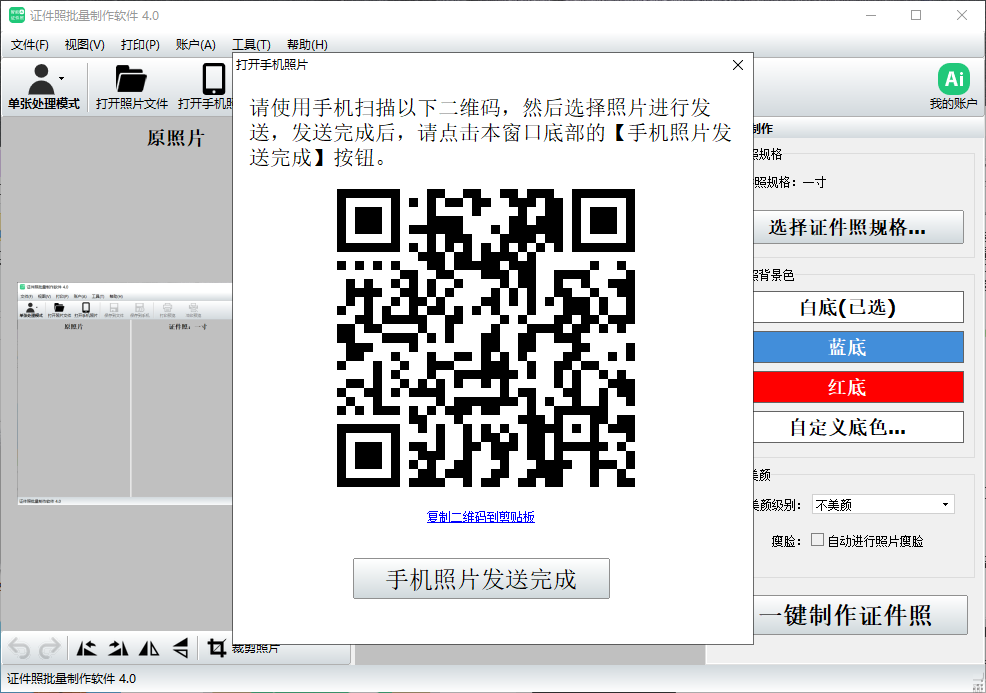Click 选择证件照规格 button
This screenshot has height=693, width=986.
tap(858, 227)
